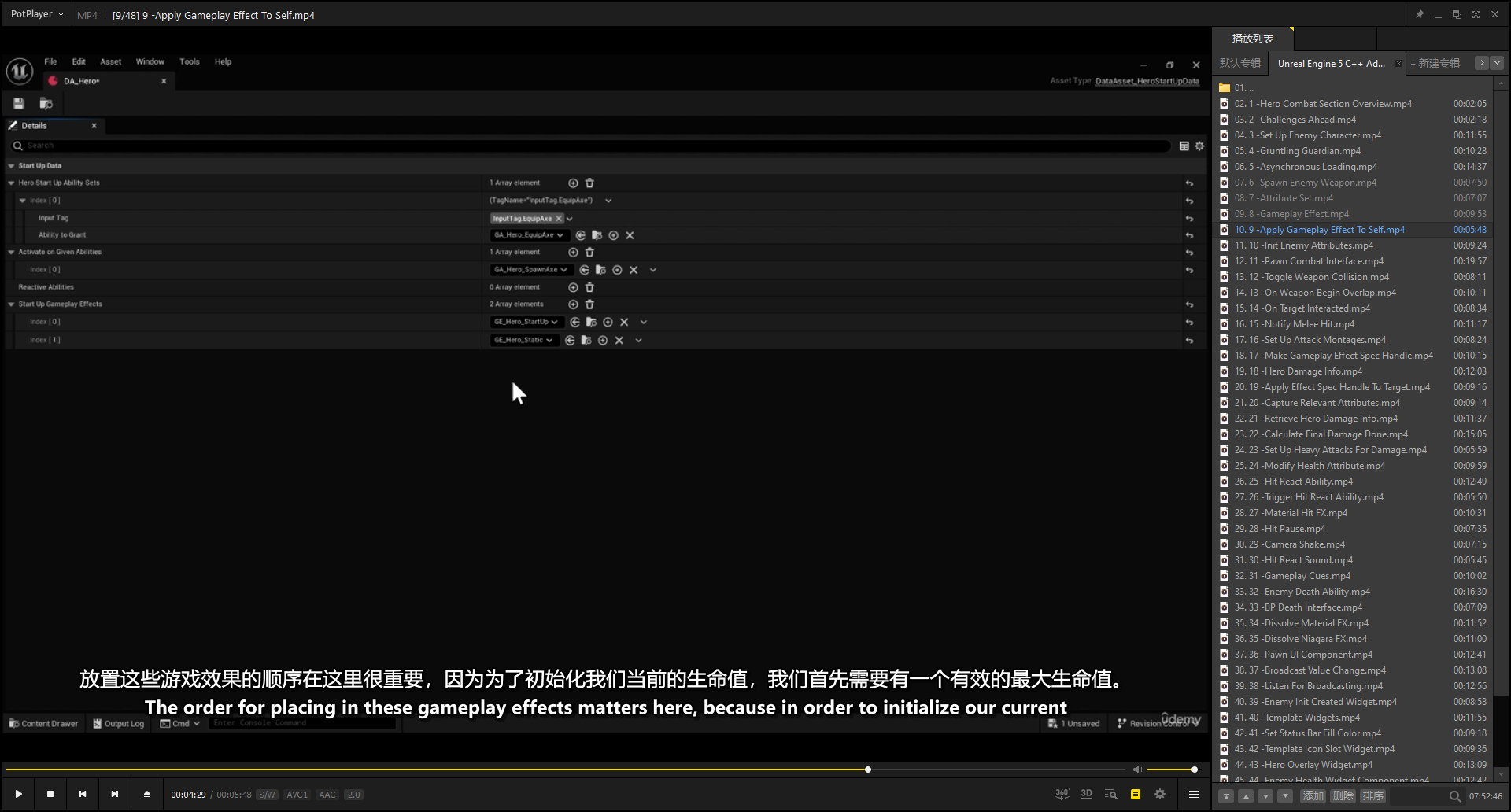Adjust the volume slider
Viewport: 1511px width, 812px height.
1171,770
